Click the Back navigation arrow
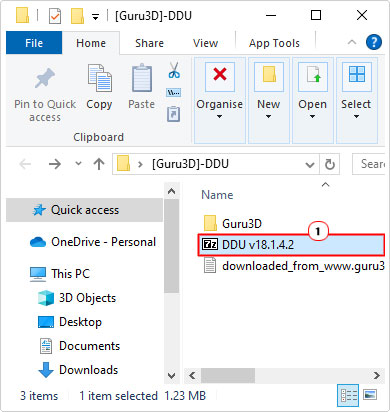Screen dimensions: 390x412 pyautogui.click(x=25, y=164)
